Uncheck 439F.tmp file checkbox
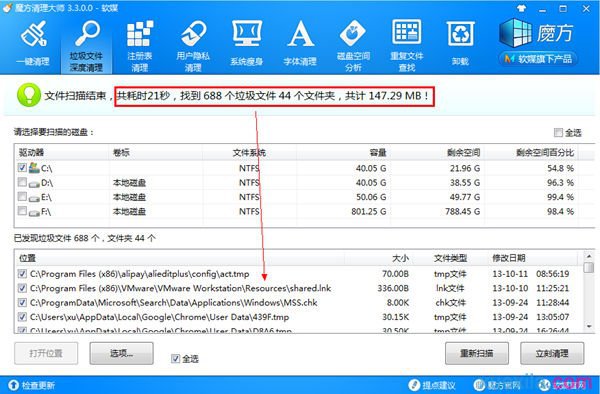600x394 pixels. [22, 317]
